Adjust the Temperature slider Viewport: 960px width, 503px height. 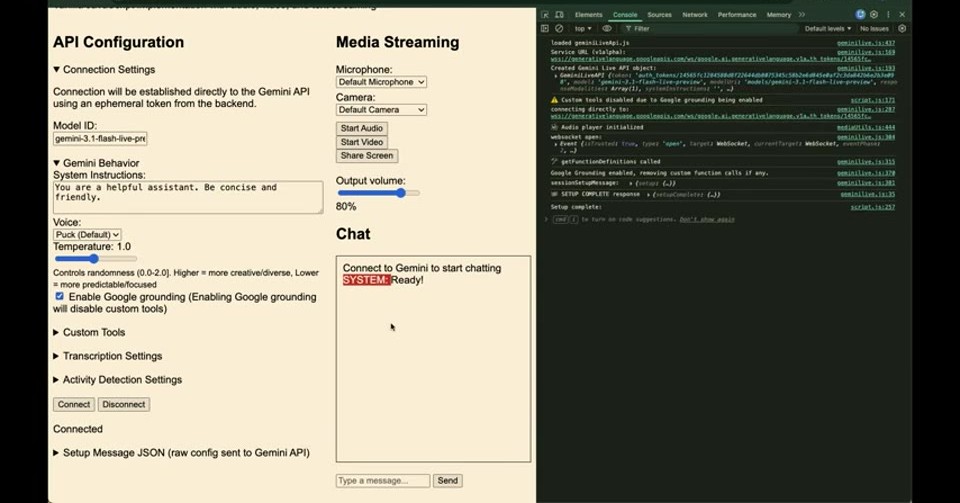pyautogui.click(x=95, y=259)
